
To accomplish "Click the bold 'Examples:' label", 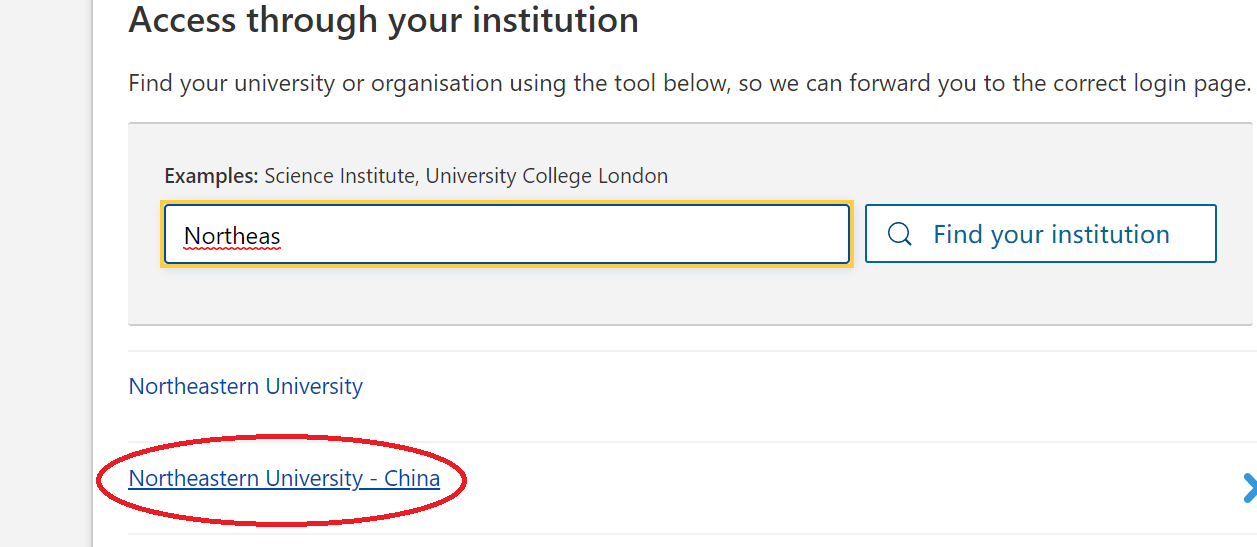I will 211,176.
